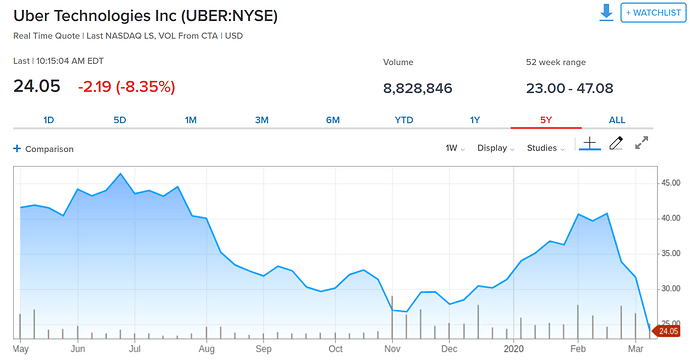The height and width of the screenshot is (360, 690).
Task: Click the Comparison link
Action: [49, 149]
